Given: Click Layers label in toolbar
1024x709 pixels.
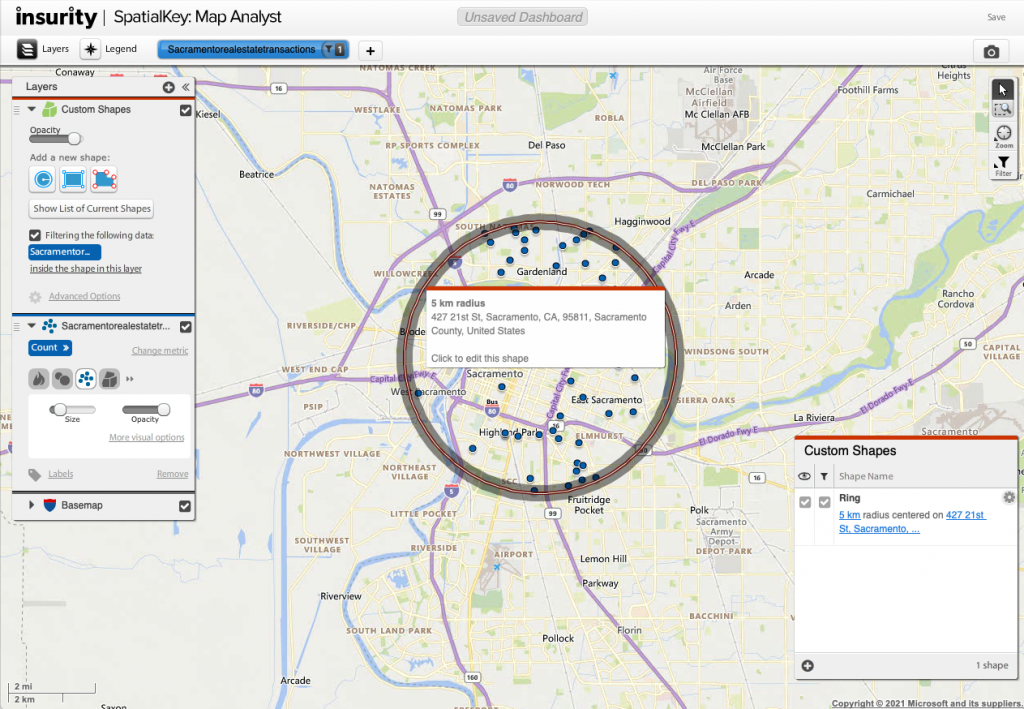Looking at the screenshot, I should pos(56,49).
